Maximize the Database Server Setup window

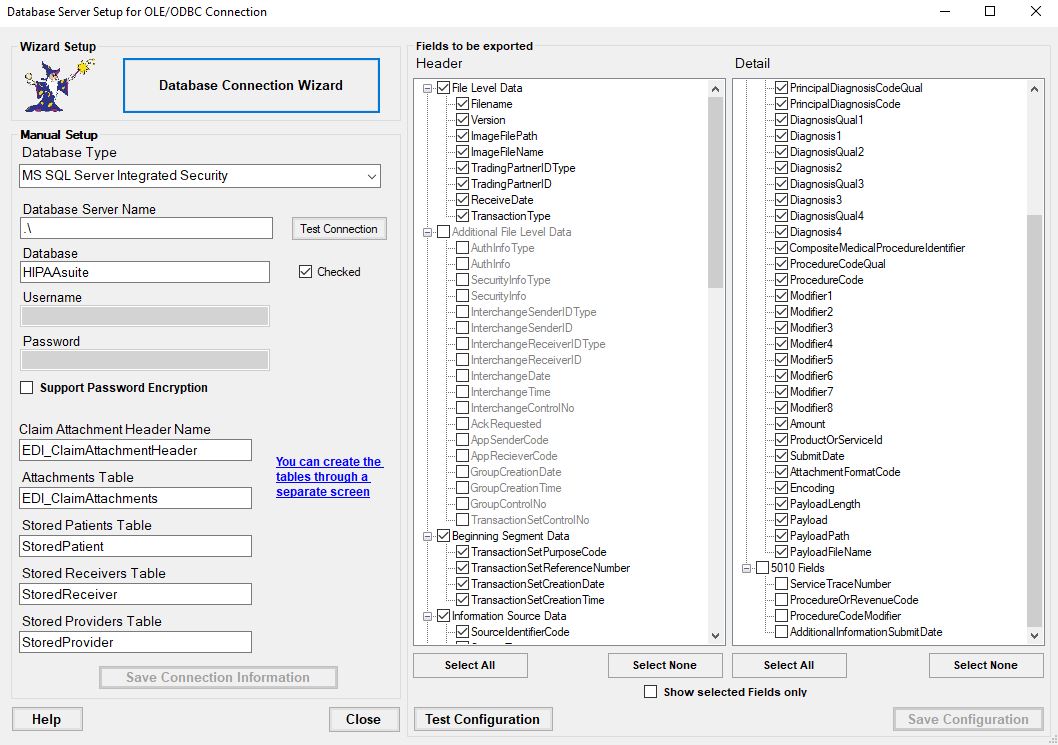pyautogui.click(x=990, y=11)
